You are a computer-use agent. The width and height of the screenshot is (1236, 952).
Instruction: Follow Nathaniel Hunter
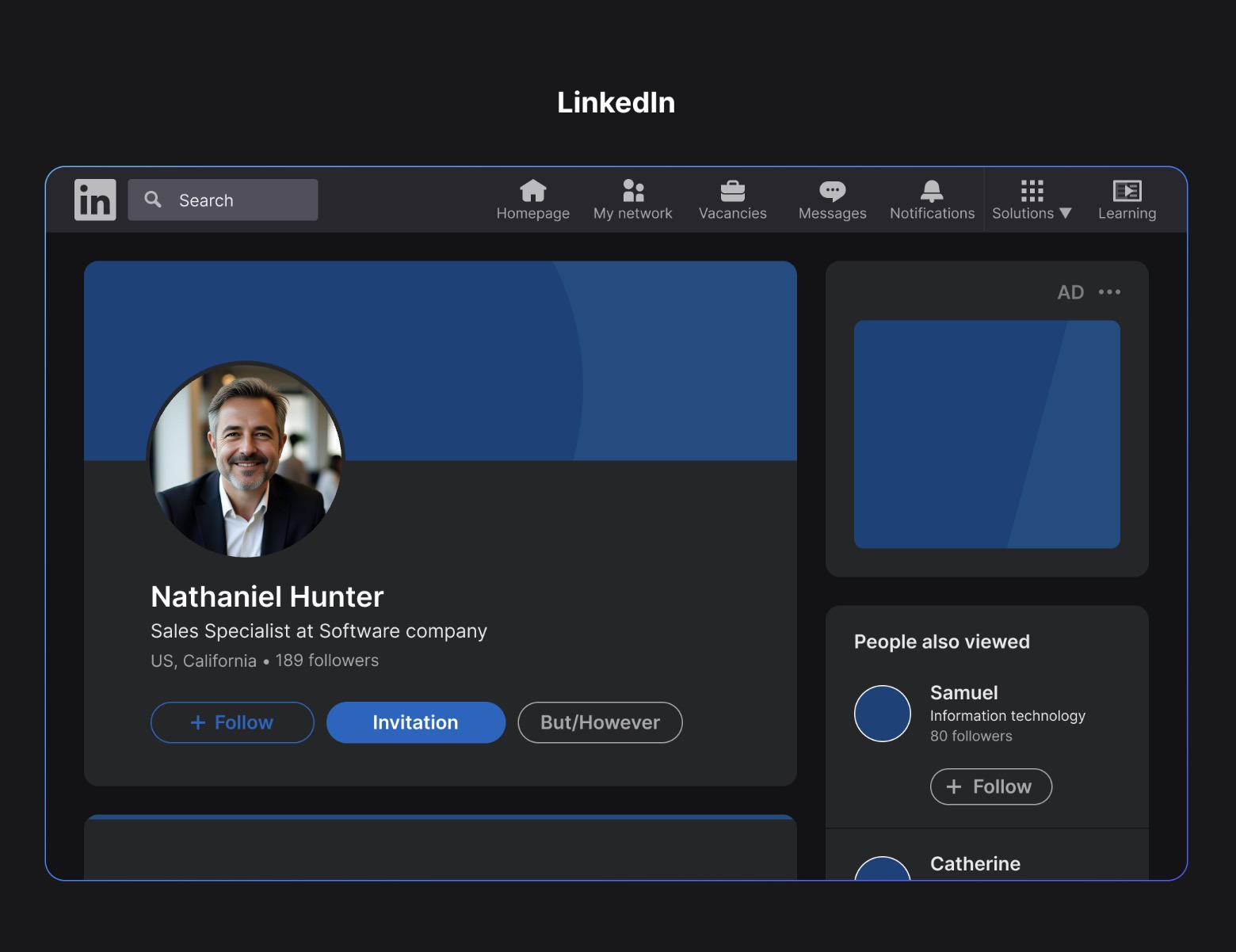[x=232, y=722]
